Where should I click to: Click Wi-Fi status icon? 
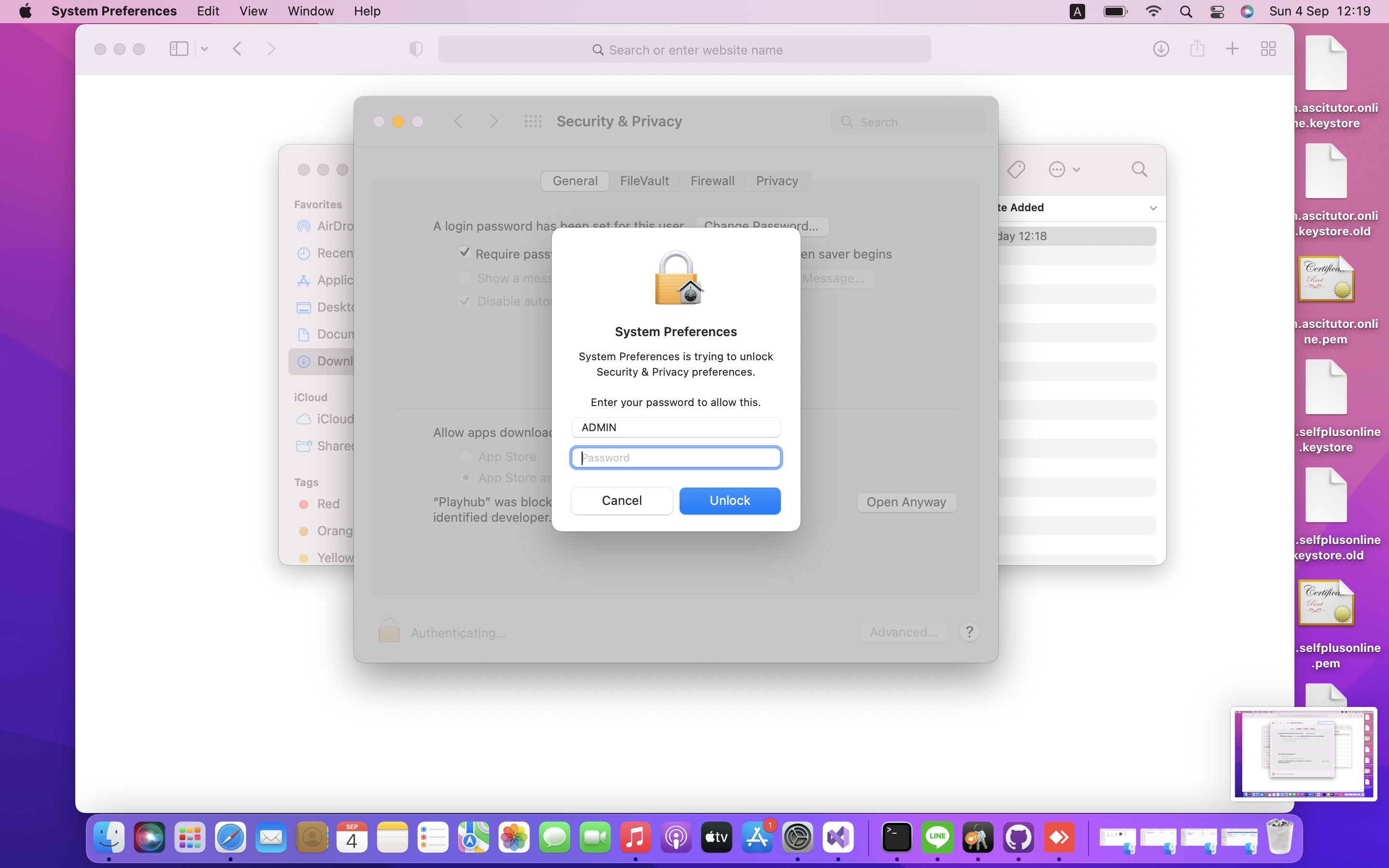[1153, 11]
